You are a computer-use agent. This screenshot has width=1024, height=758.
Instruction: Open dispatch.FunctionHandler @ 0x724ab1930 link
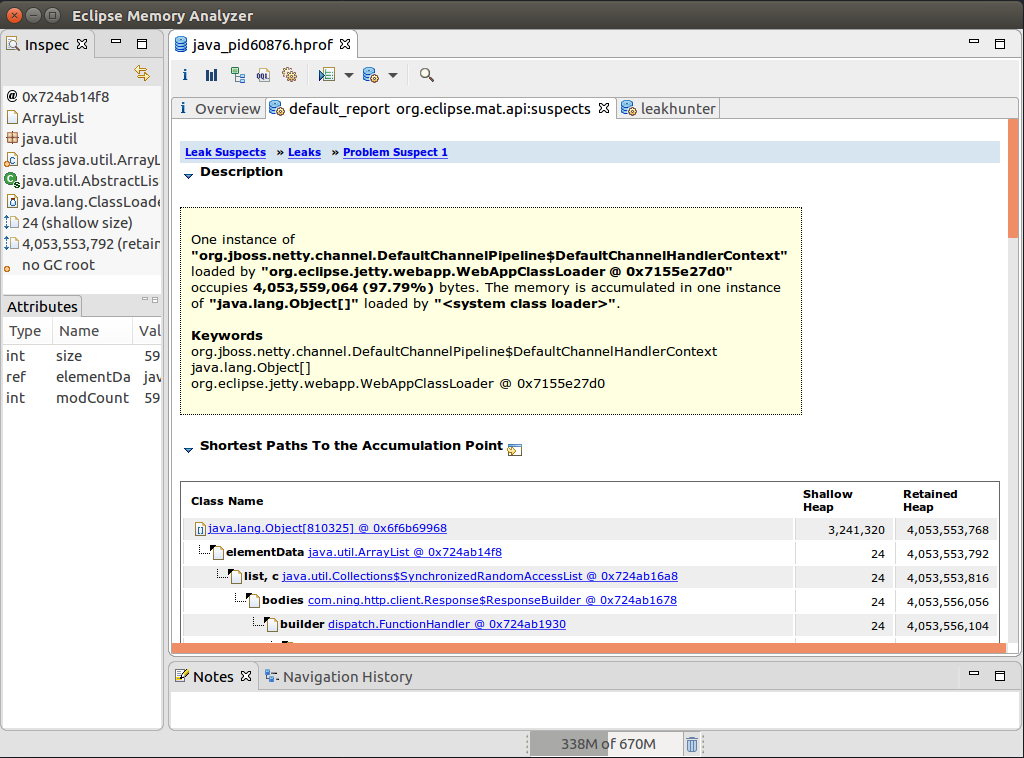pos(447,625)
